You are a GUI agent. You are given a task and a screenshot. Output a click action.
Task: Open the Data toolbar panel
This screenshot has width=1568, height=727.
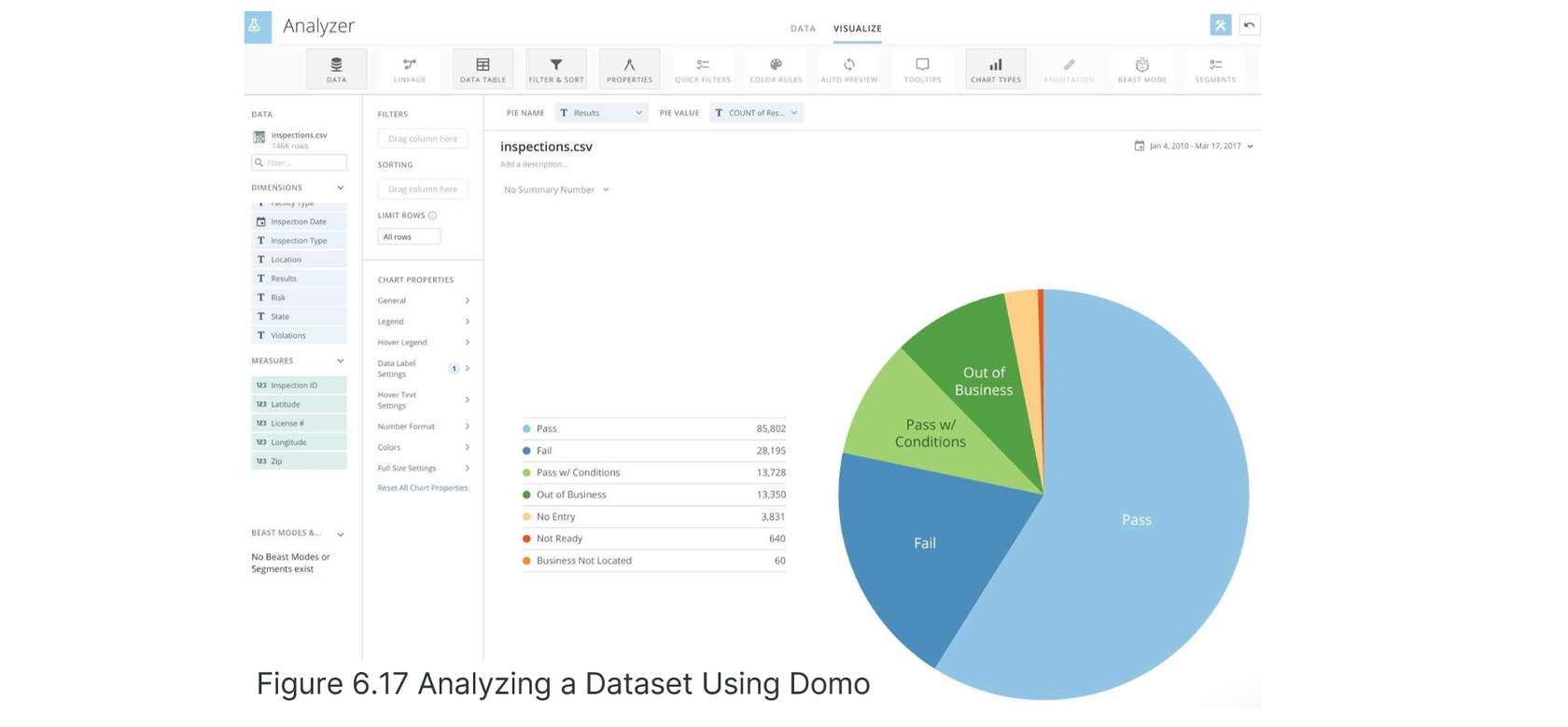pyautogui.click(x=336, y=69)
